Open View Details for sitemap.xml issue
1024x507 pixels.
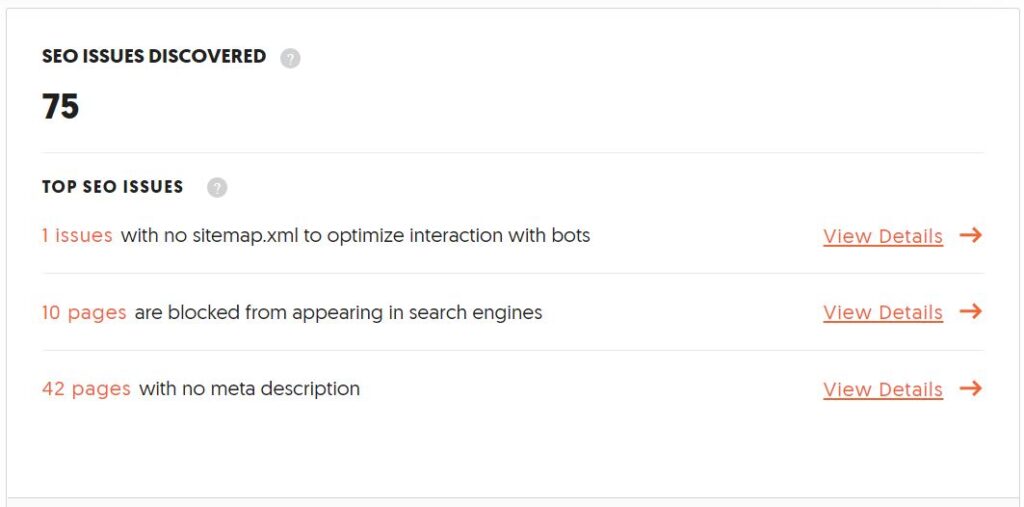[x=883, y=236]
